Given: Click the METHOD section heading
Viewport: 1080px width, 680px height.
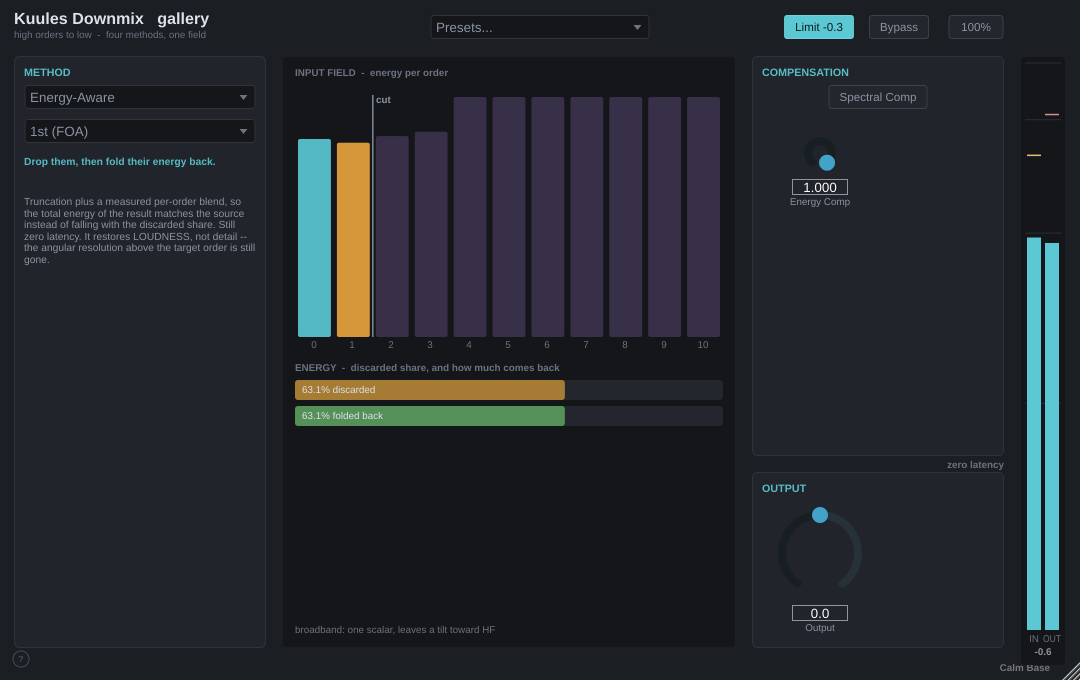Looking at the screenshot, I should click(47, 72).
